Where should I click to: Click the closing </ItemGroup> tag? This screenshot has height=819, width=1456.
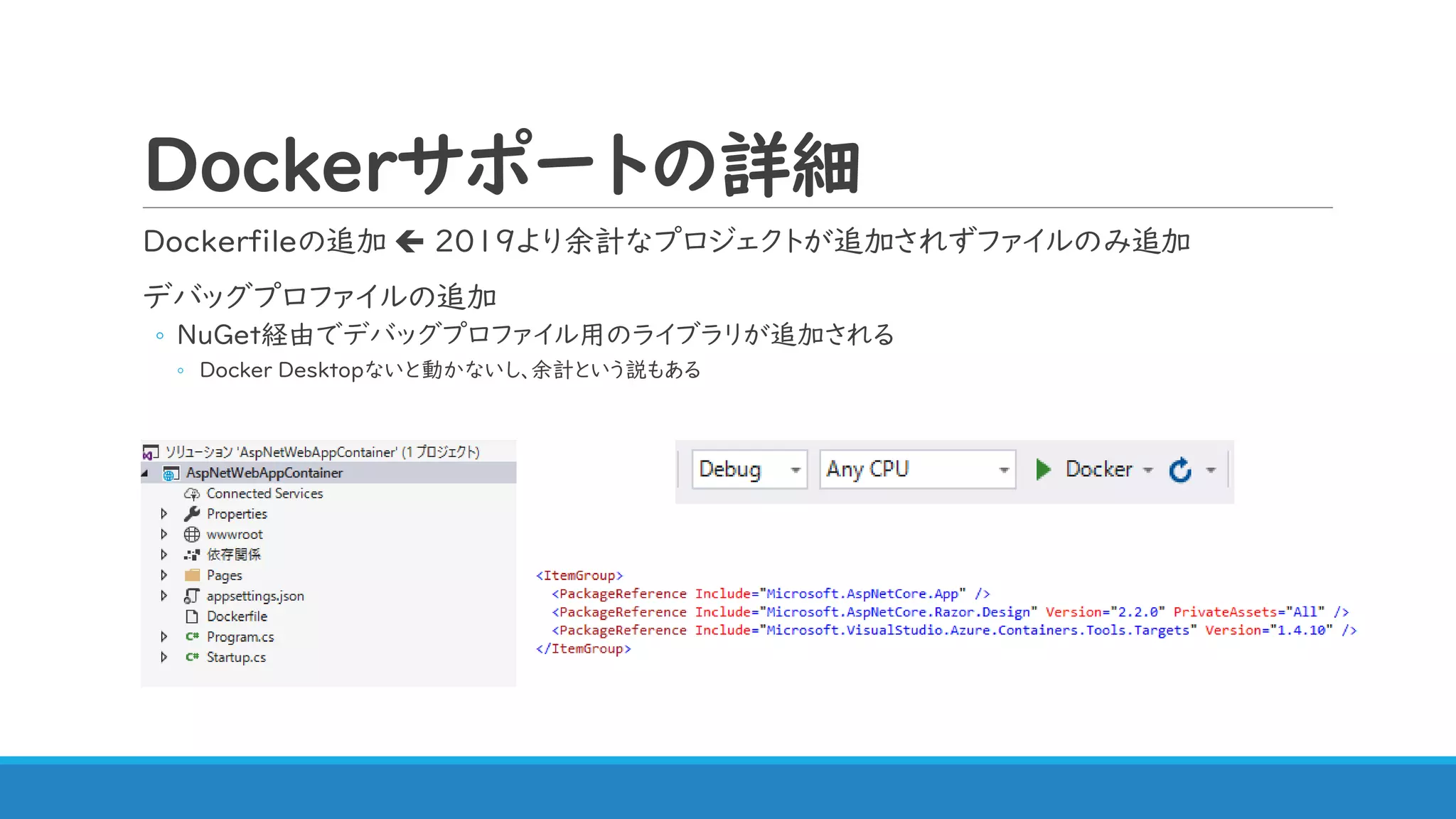click(x=584, y=649)
